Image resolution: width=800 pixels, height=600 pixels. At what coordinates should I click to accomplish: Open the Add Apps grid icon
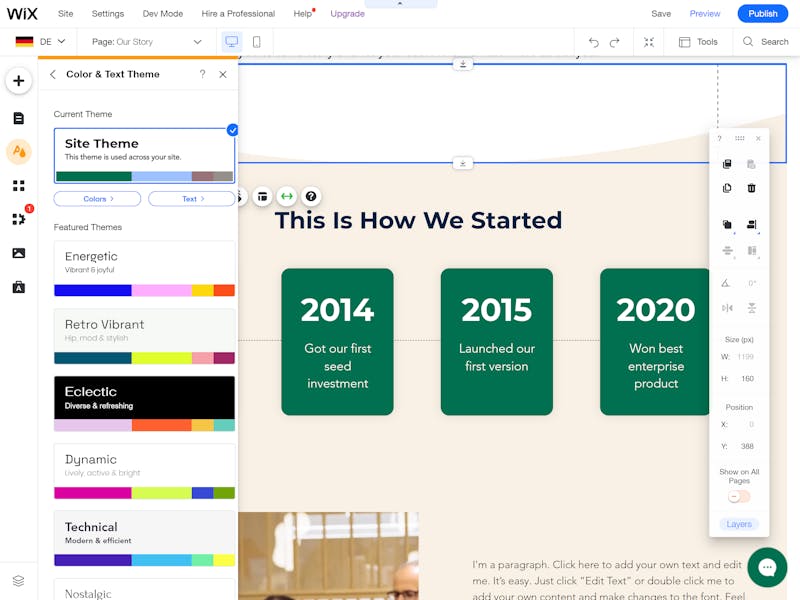click(x=19, y=186)
